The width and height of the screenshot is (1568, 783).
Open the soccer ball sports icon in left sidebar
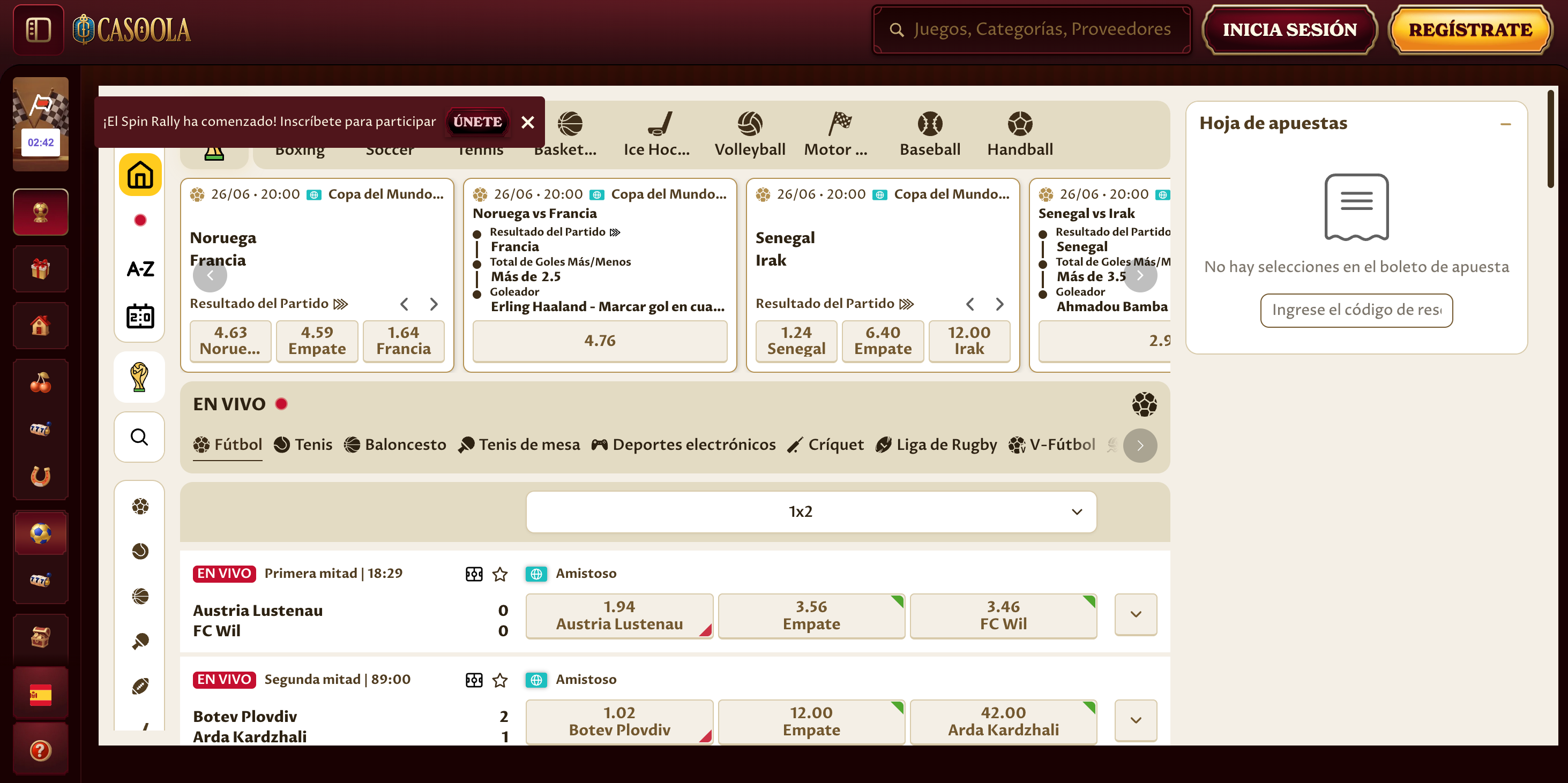coord(41,533)
